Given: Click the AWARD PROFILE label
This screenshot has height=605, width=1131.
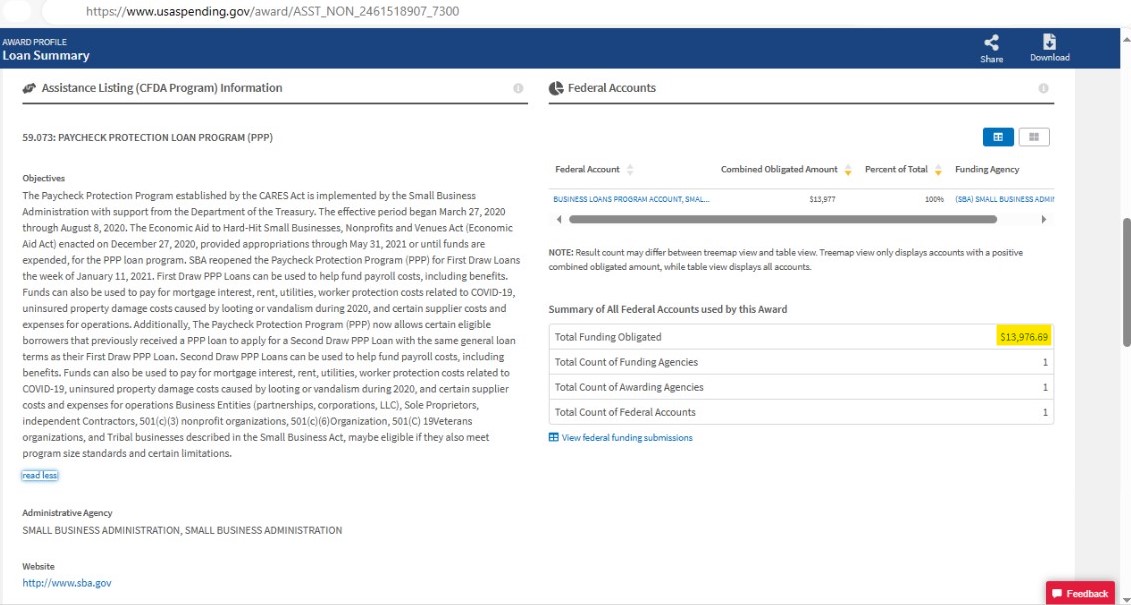Looking at the screenshot, I should pyautogui.click(x=35, y=42).
